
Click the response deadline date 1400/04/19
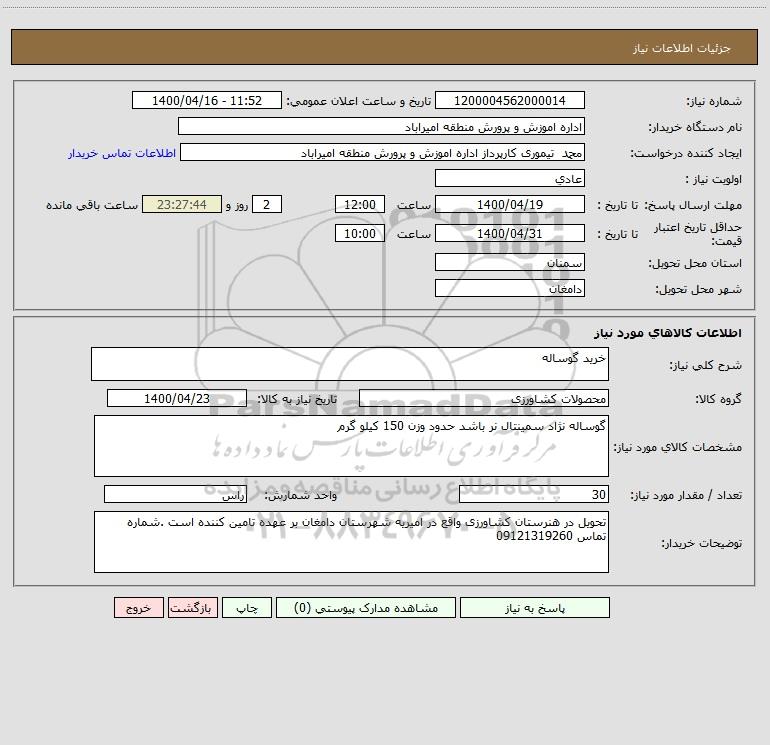[510, 204]
